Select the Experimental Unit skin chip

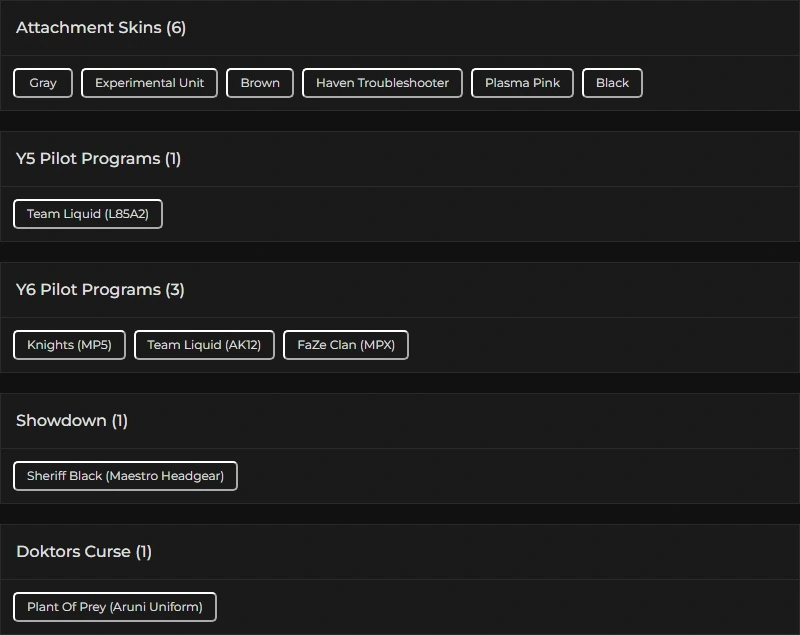pyautogui.click(x=149, y=83)
